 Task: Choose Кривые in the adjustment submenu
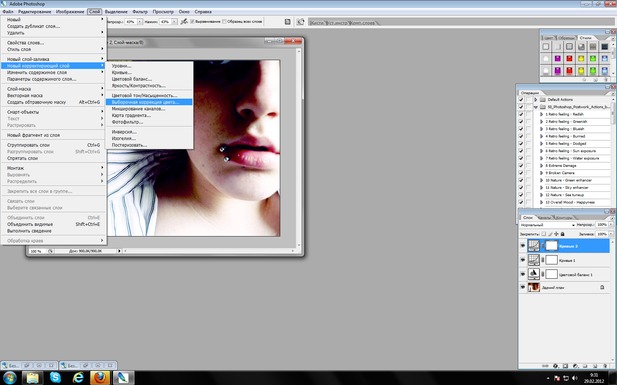(x=149, y=72)
